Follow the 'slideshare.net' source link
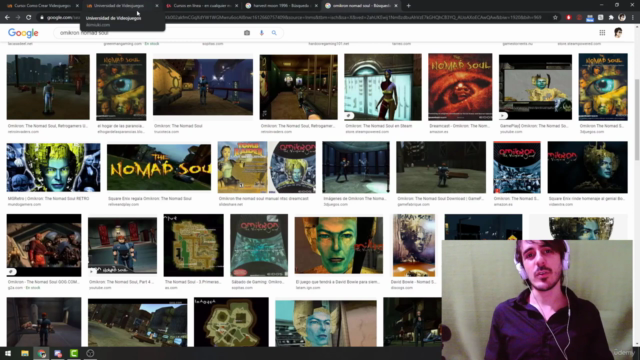The width and height of the screenshot is (640, 360). click(231, 204)
